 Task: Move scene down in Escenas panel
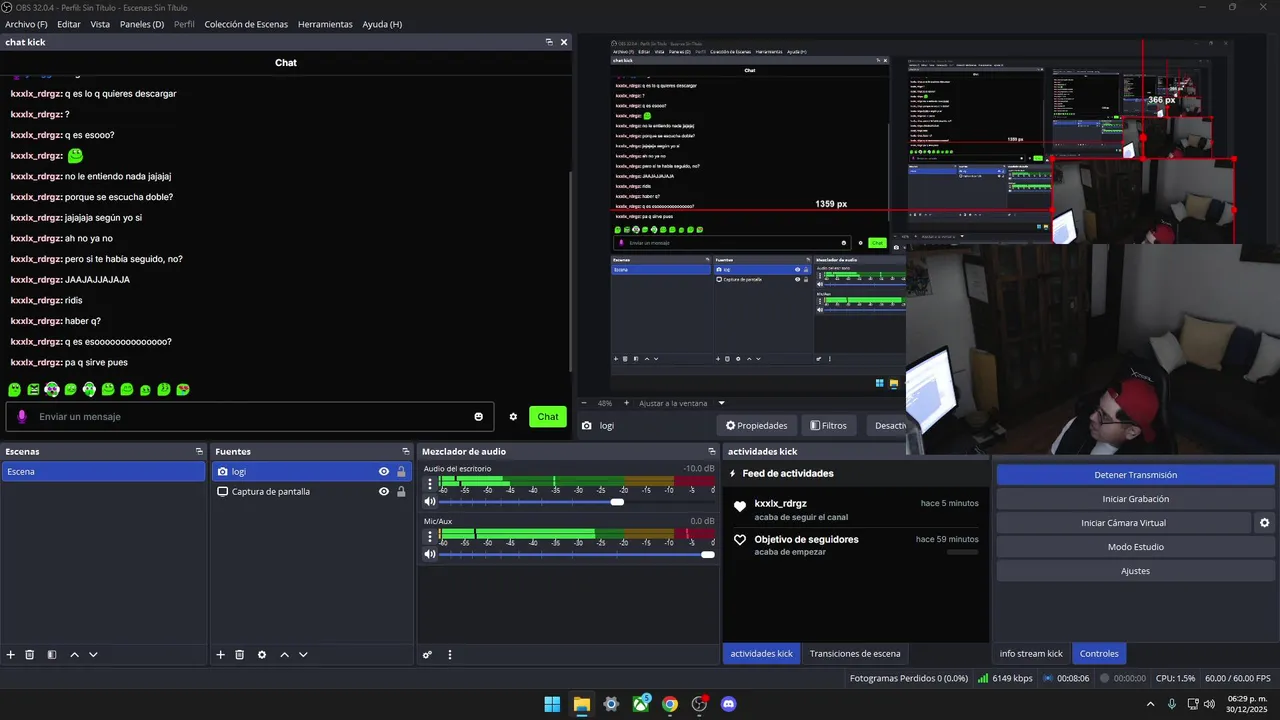[x=93, y=655]
